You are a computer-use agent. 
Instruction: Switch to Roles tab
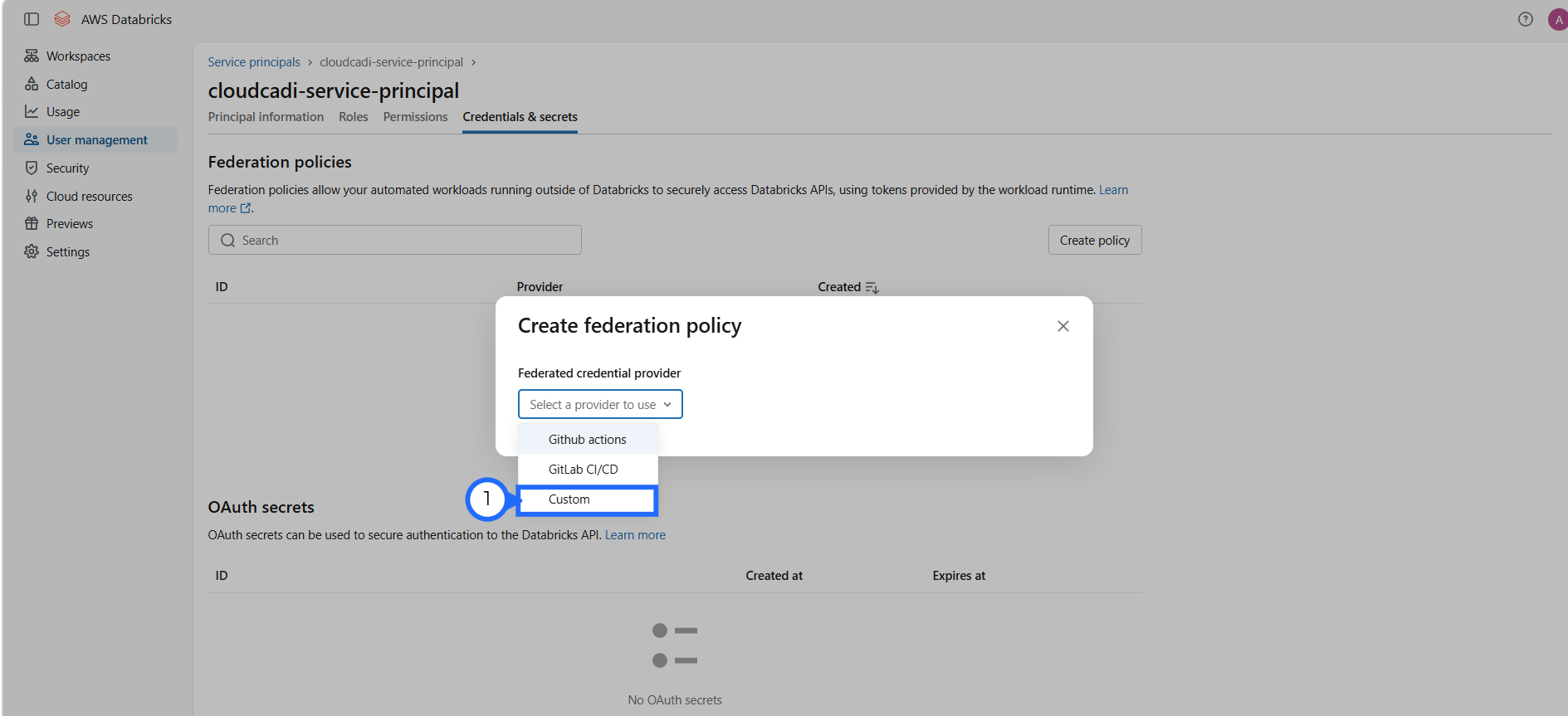click(x=353, y=117)
